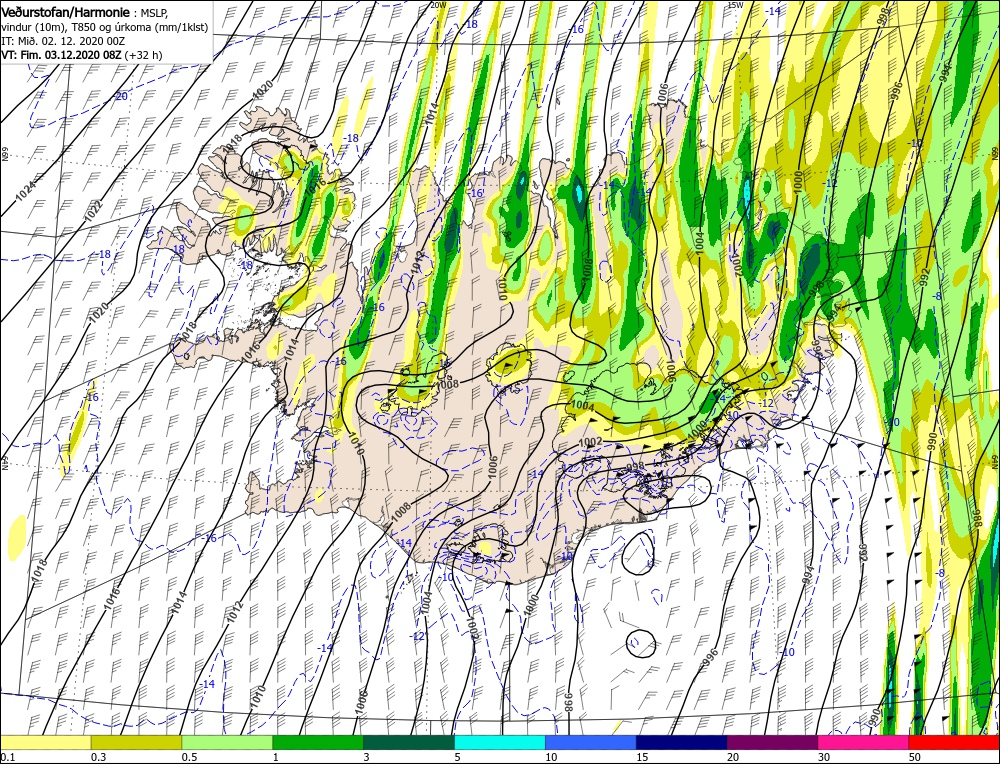Click the 'IT: Mið. 02. 12. 2020 00Z' line
The image size is (1000, 764).
pyautogui.click(x=64, y=41)
